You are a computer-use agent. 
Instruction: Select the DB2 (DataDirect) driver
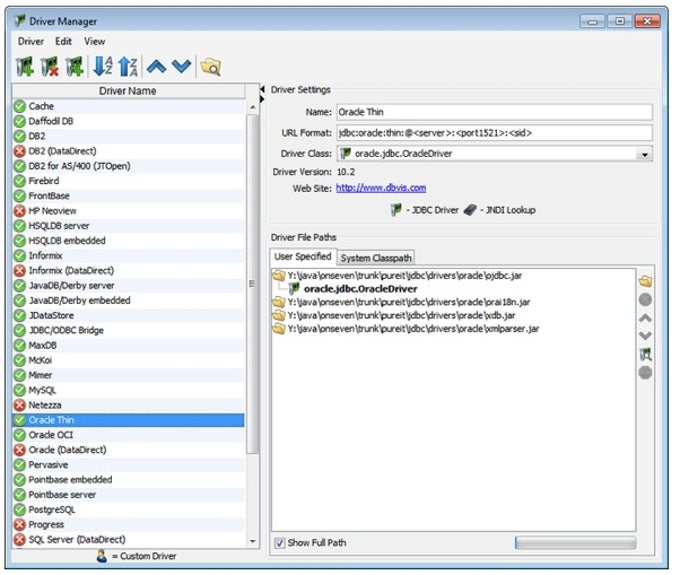coord(128,151)
